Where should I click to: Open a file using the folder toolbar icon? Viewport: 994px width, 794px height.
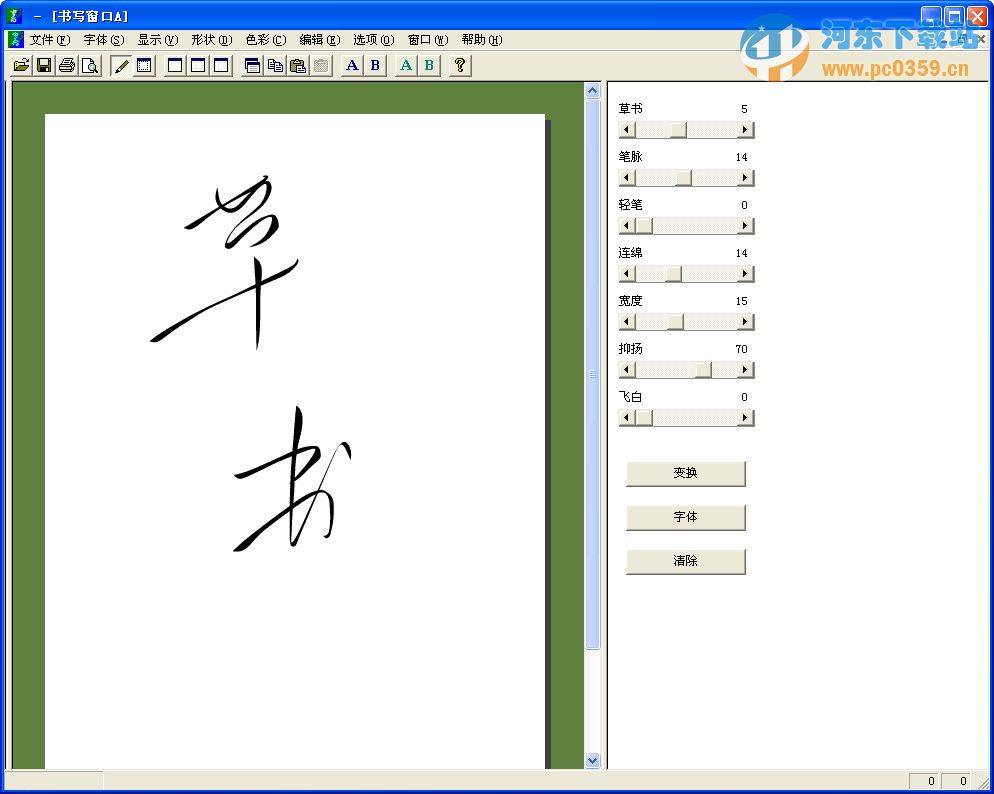[x=22, y=65]
